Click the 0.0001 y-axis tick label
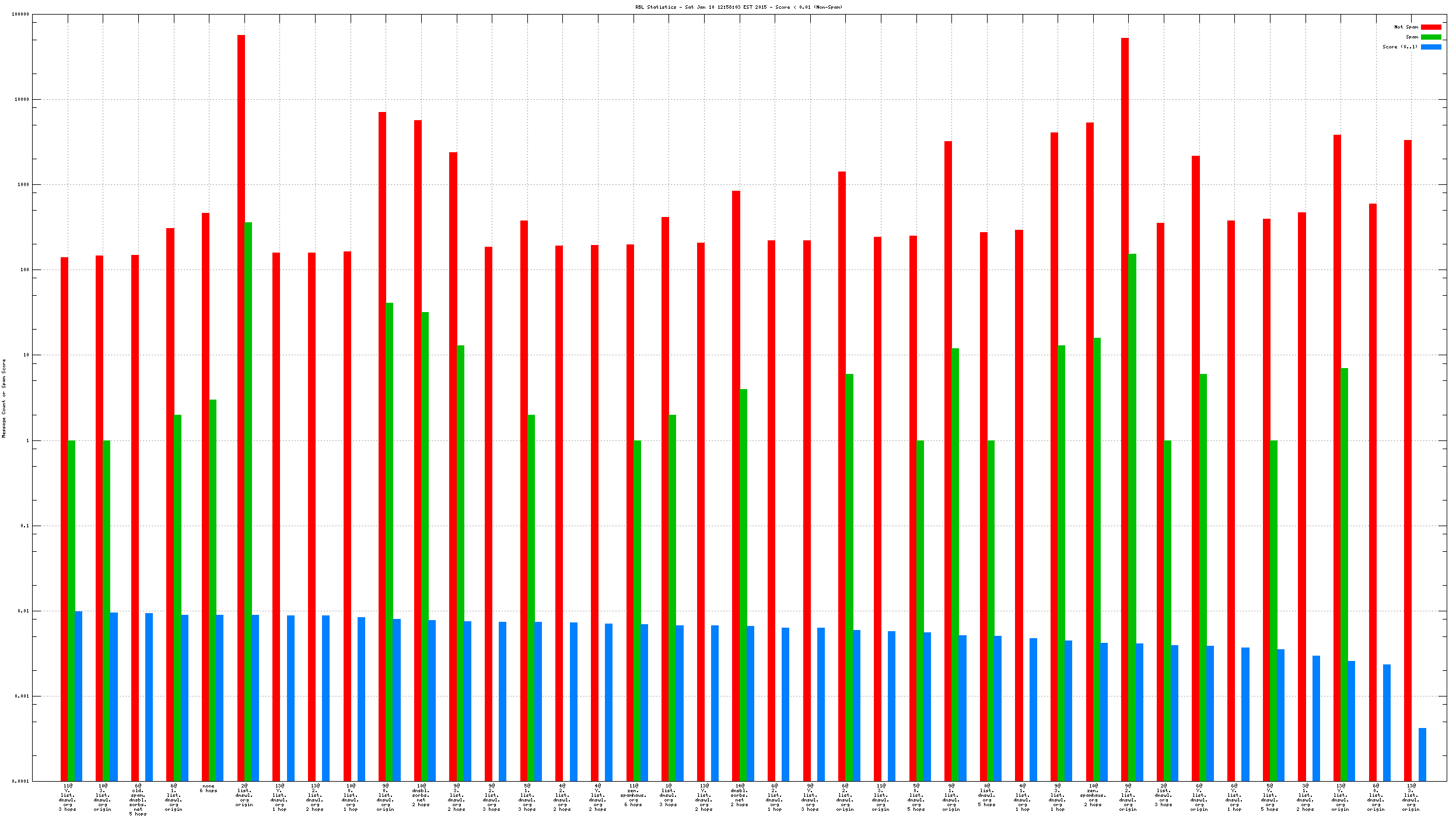 tap(20, 781)
